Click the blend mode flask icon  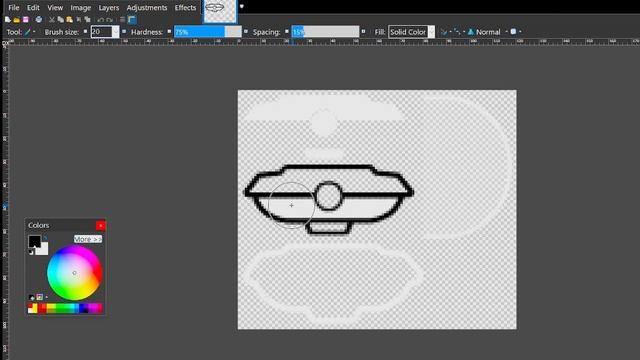[x=471, y=32]
